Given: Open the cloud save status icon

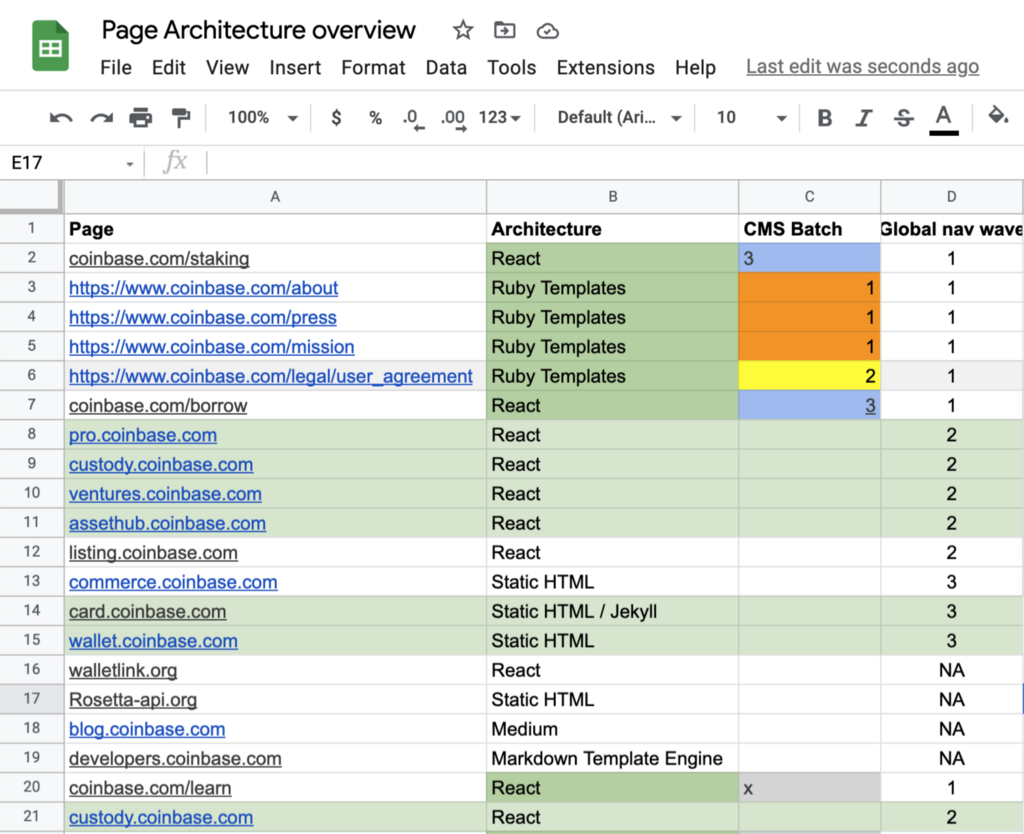Looking at the screenshot, I should 547,30.
